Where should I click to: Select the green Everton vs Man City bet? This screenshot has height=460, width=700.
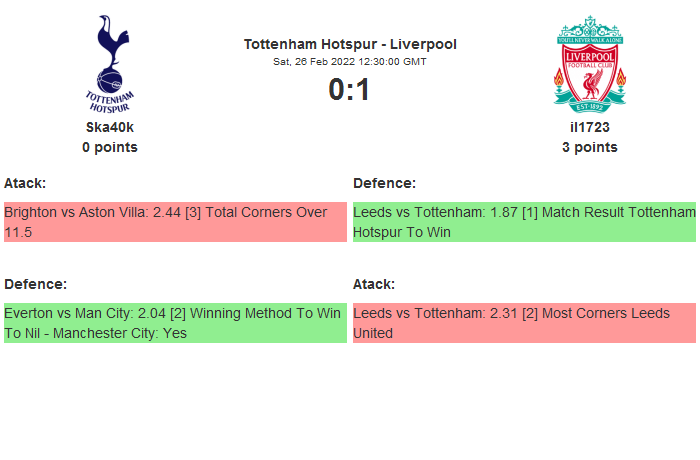tap(175, 323)
